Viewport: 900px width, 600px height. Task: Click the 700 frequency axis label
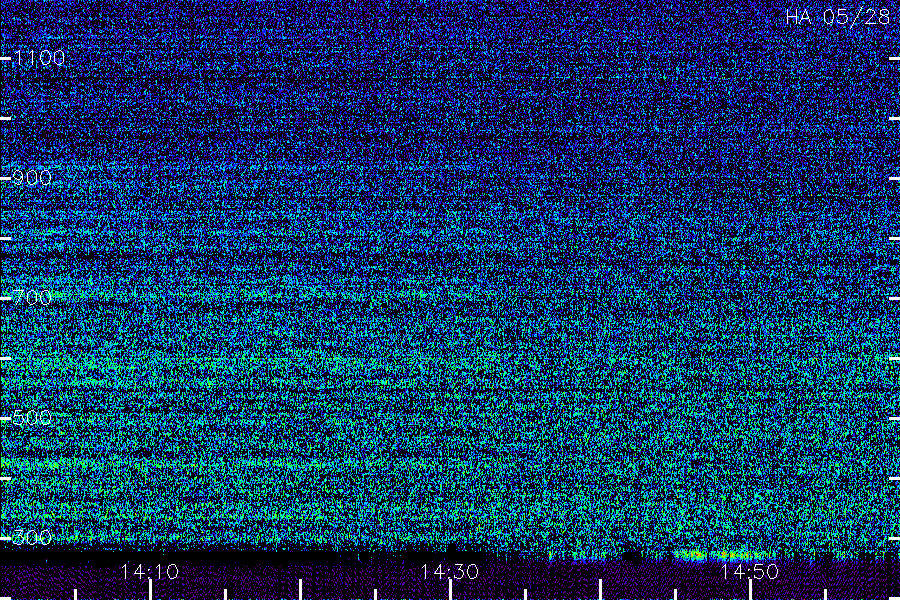click(32, 297)
